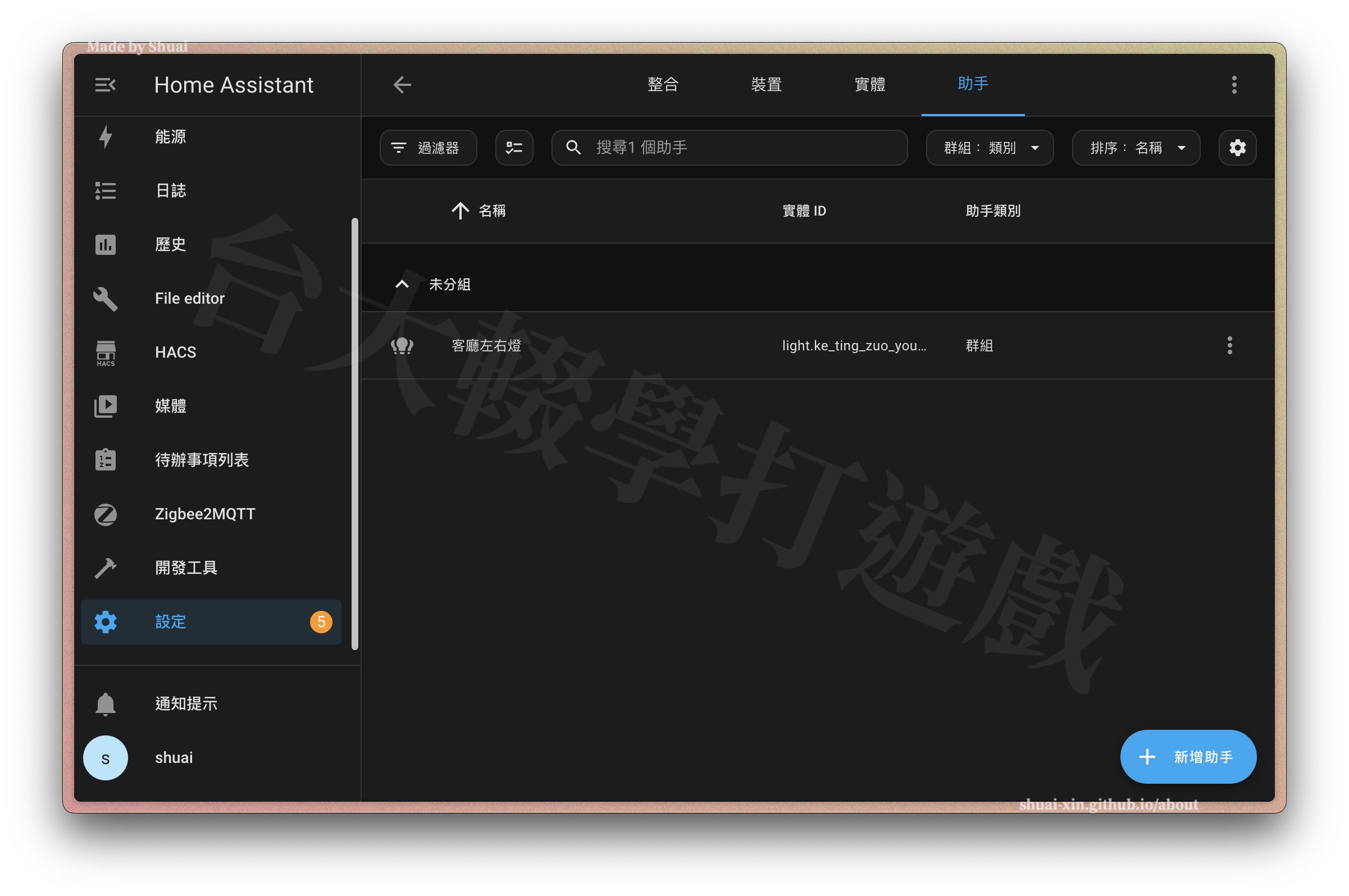
Task: Open 待辦事項列表 in the sidebar
Action: pyautogui.click(x=211, y=460)
